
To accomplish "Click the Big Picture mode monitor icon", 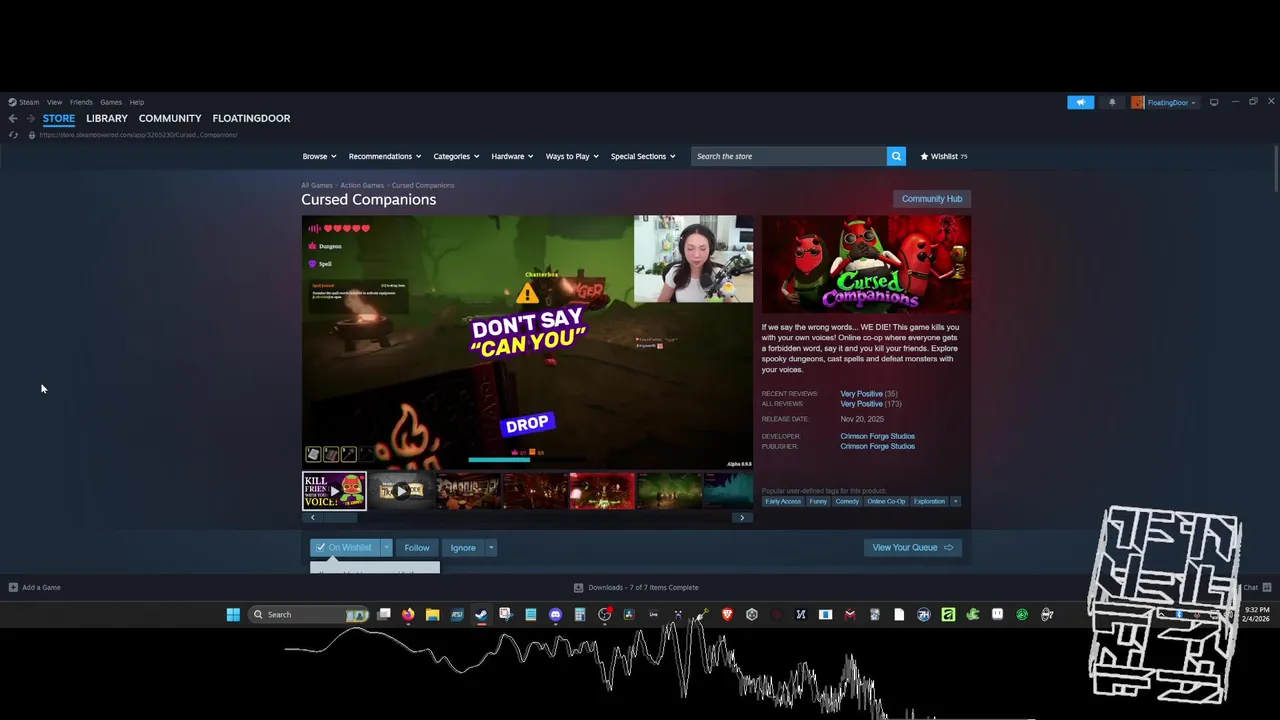I will [x=1214, y=102].
